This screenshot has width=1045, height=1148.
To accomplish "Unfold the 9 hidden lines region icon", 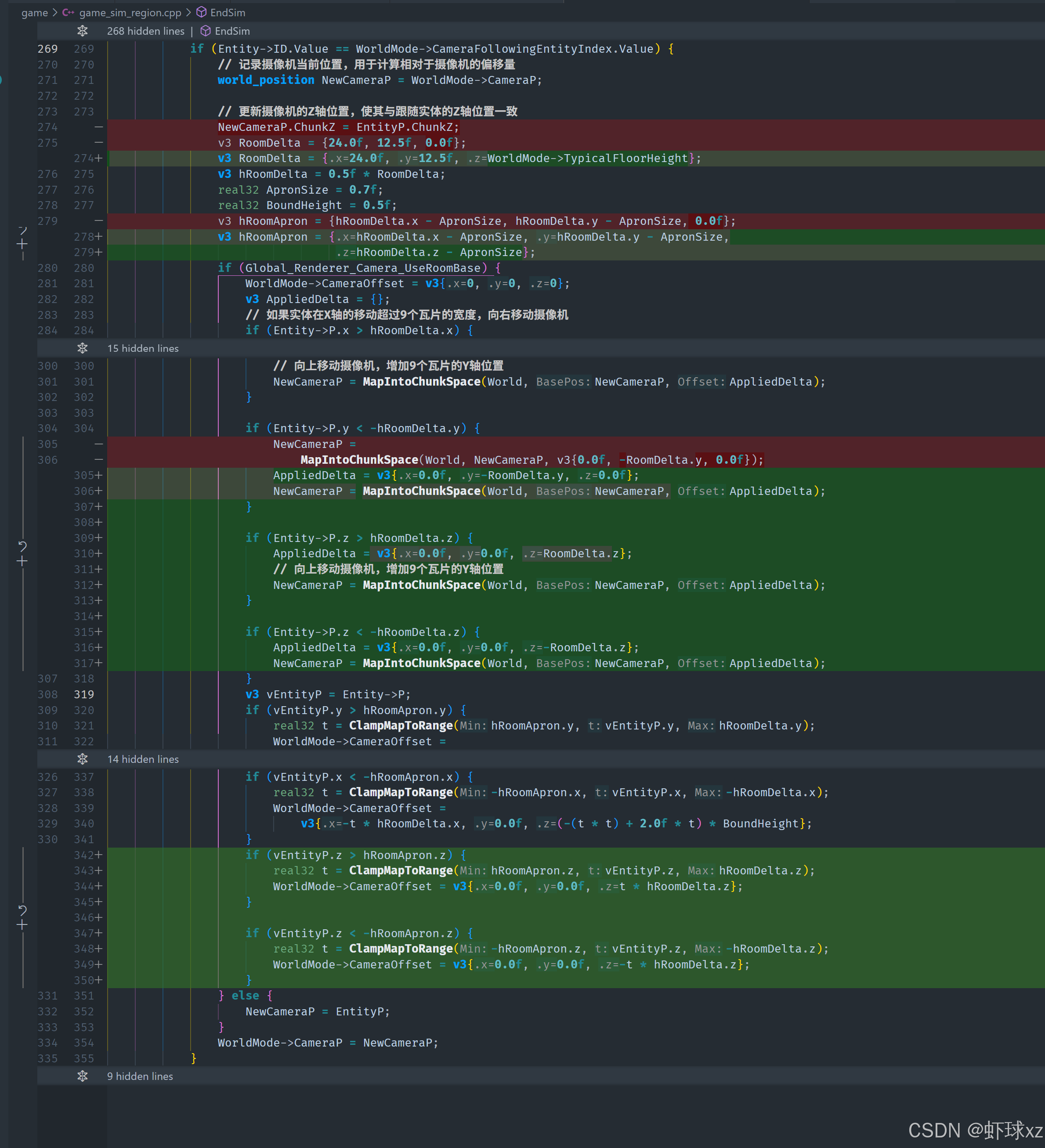I will point(83,1076).
